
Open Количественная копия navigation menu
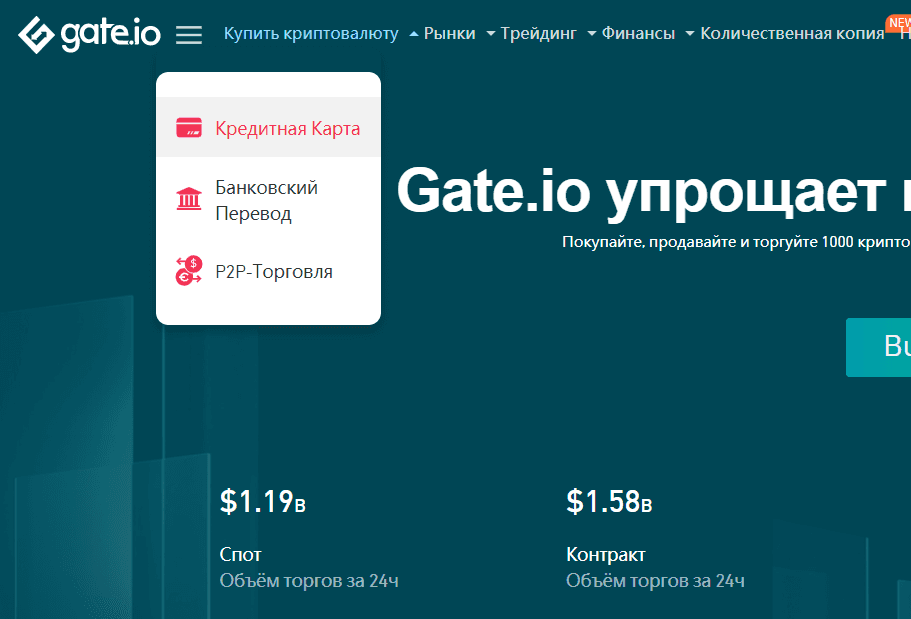tap(792, 34)
